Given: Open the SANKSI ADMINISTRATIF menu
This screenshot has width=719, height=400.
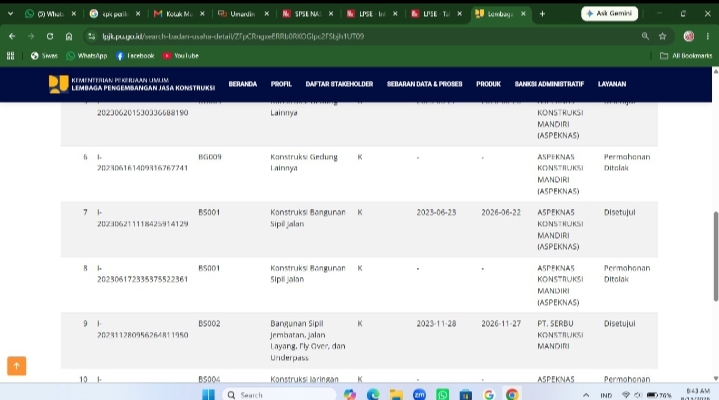Looking at the screenshot, I should [x=549, y=84].
